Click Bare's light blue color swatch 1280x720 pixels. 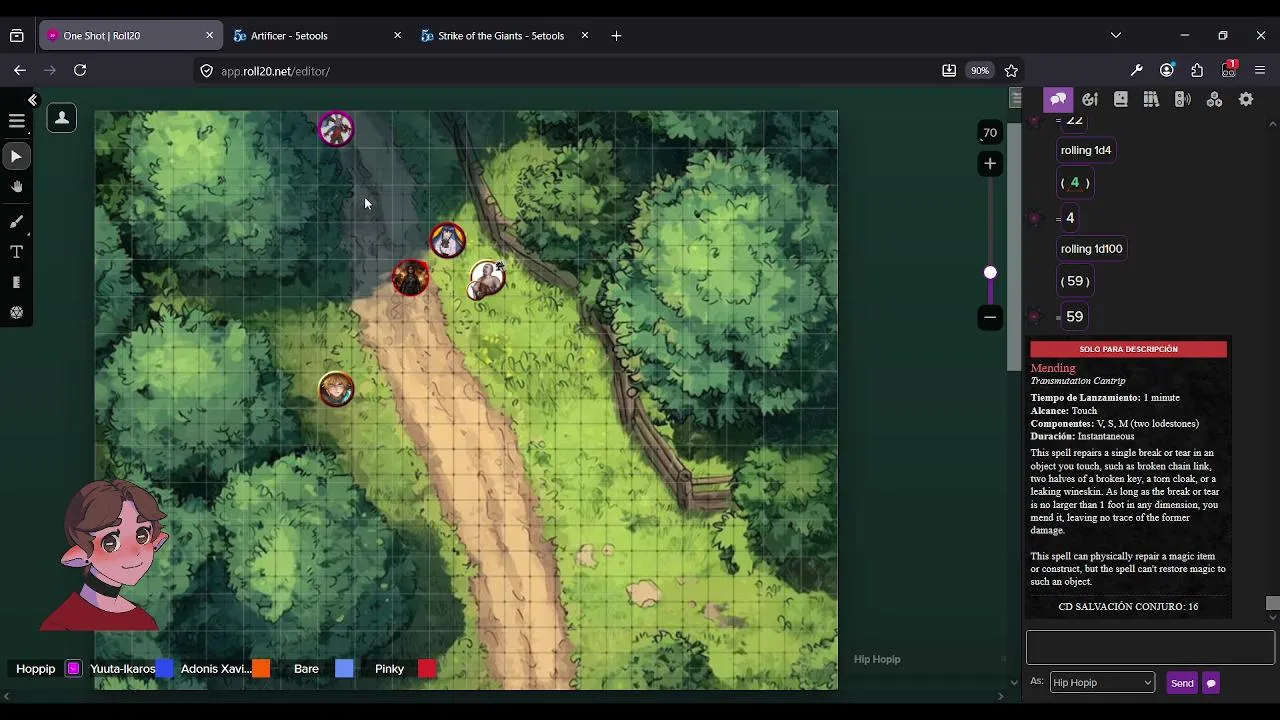[344, 669]
